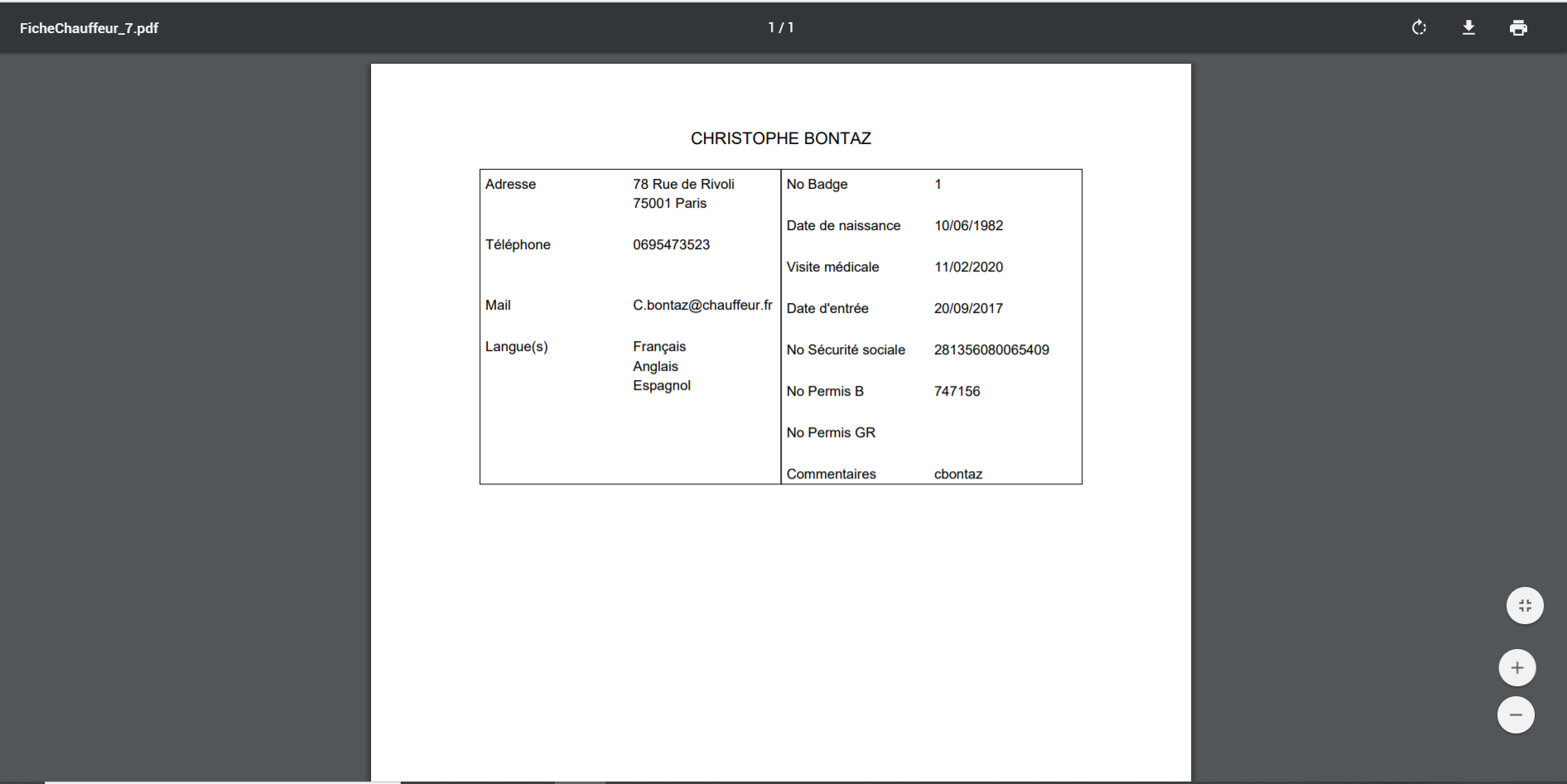The height and width of the screenshot is (784, 1567).
Task: Select the email C.bontaz@chauffeur.fr
Action: coord(702,305)
